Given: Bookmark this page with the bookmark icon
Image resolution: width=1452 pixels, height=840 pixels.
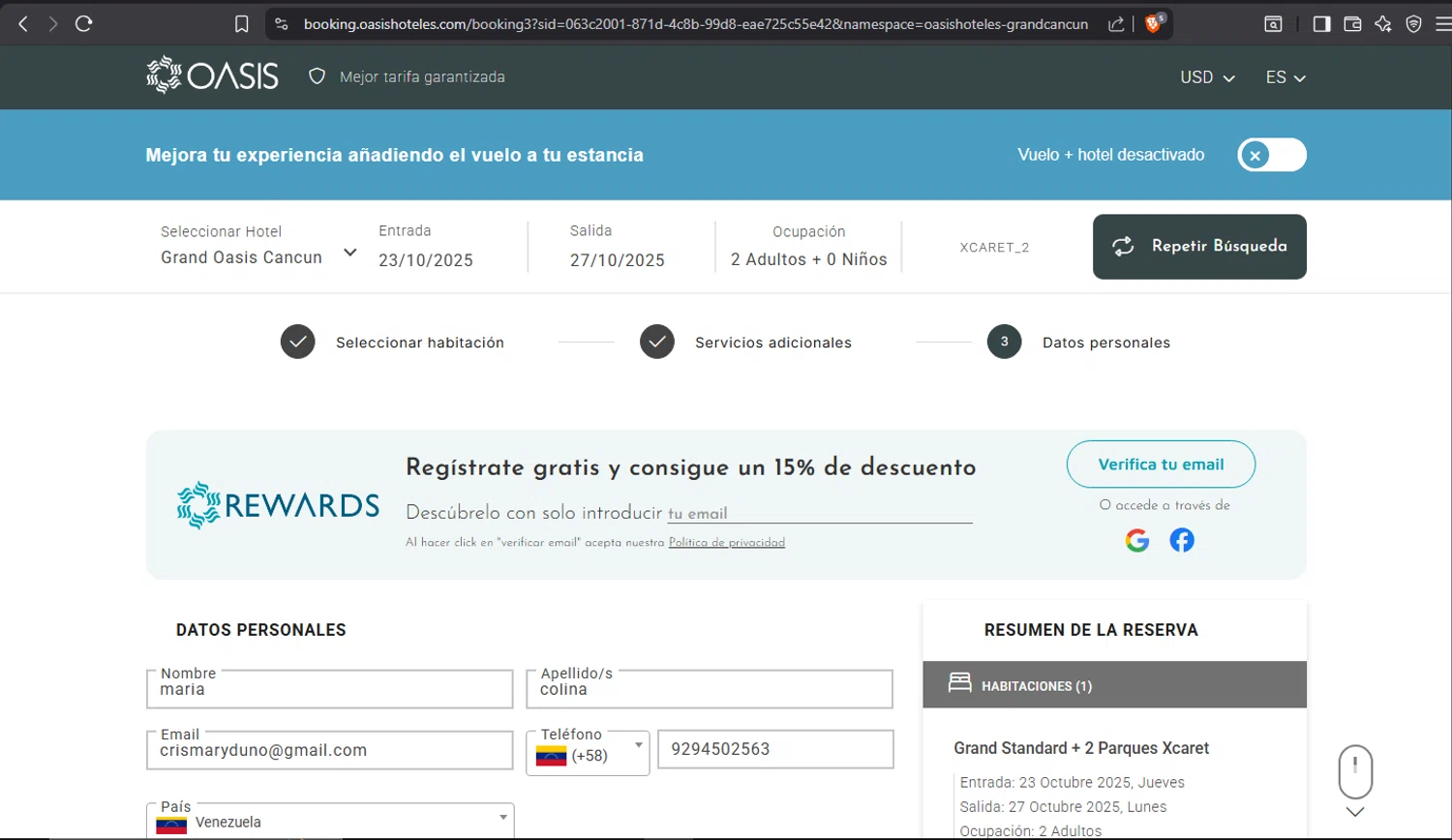Looking at the screenshot, I should 242,24.
